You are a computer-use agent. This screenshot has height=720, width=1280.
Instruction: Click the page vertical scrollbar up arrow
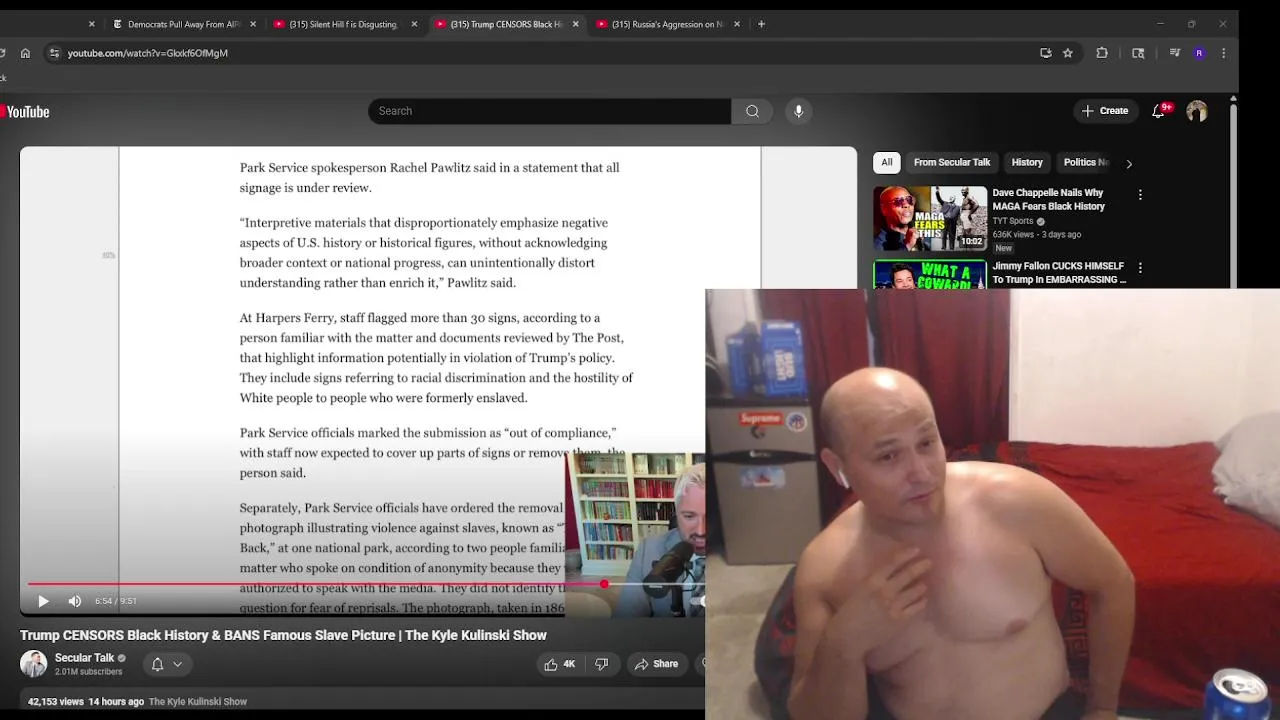point(1233,98)
